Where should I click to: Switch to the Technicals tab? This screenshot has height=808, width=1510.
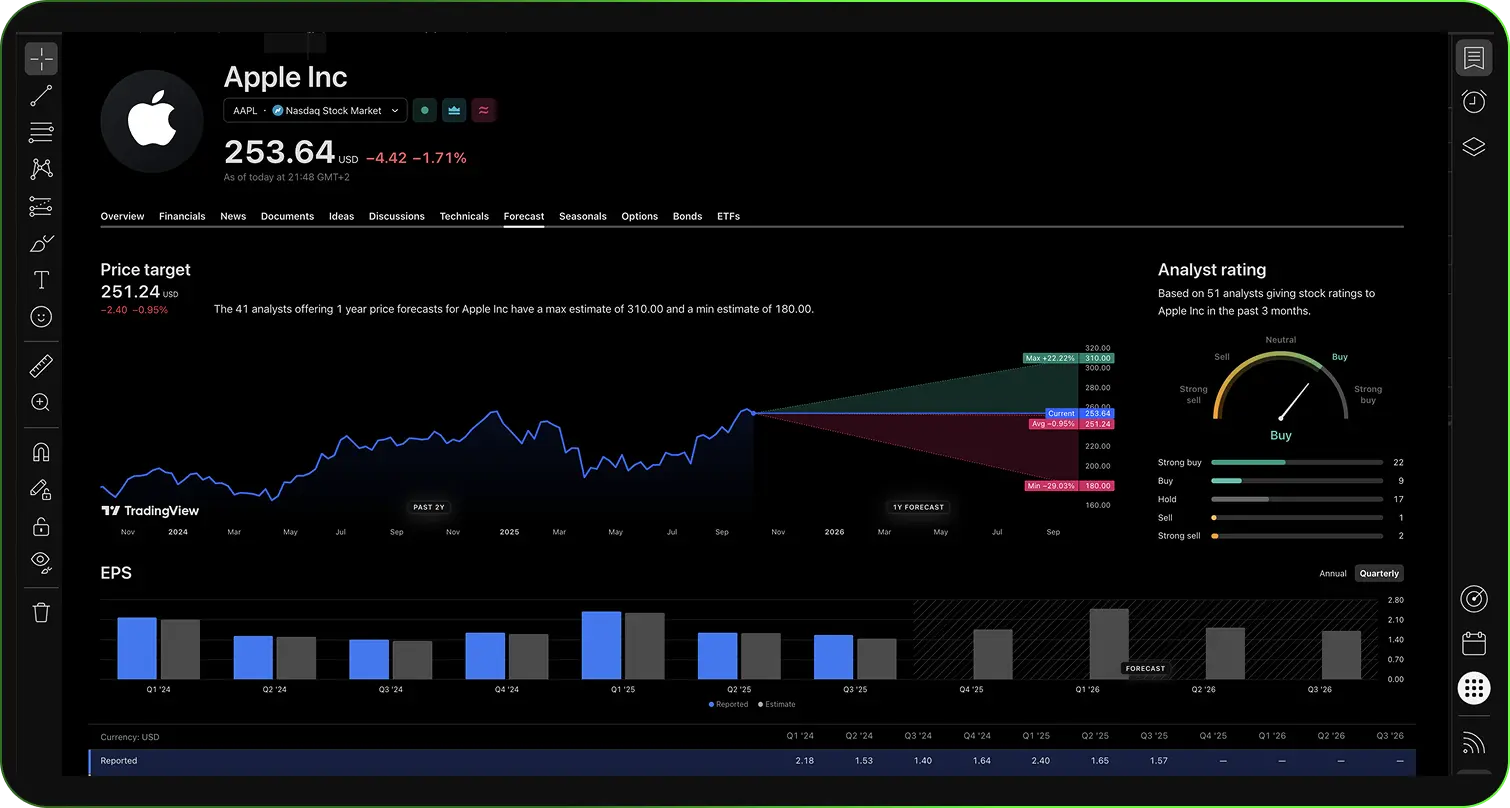[x=464, y=216]
